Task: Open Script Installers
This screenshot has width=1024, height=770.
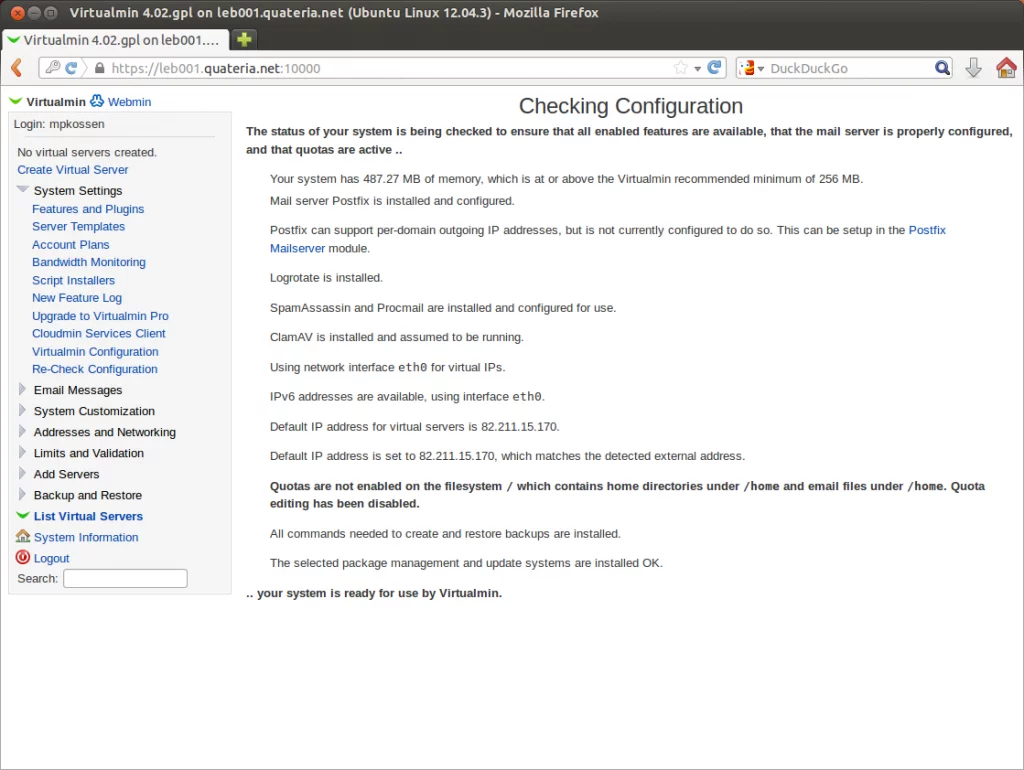Action: click(x=73, y=281)
